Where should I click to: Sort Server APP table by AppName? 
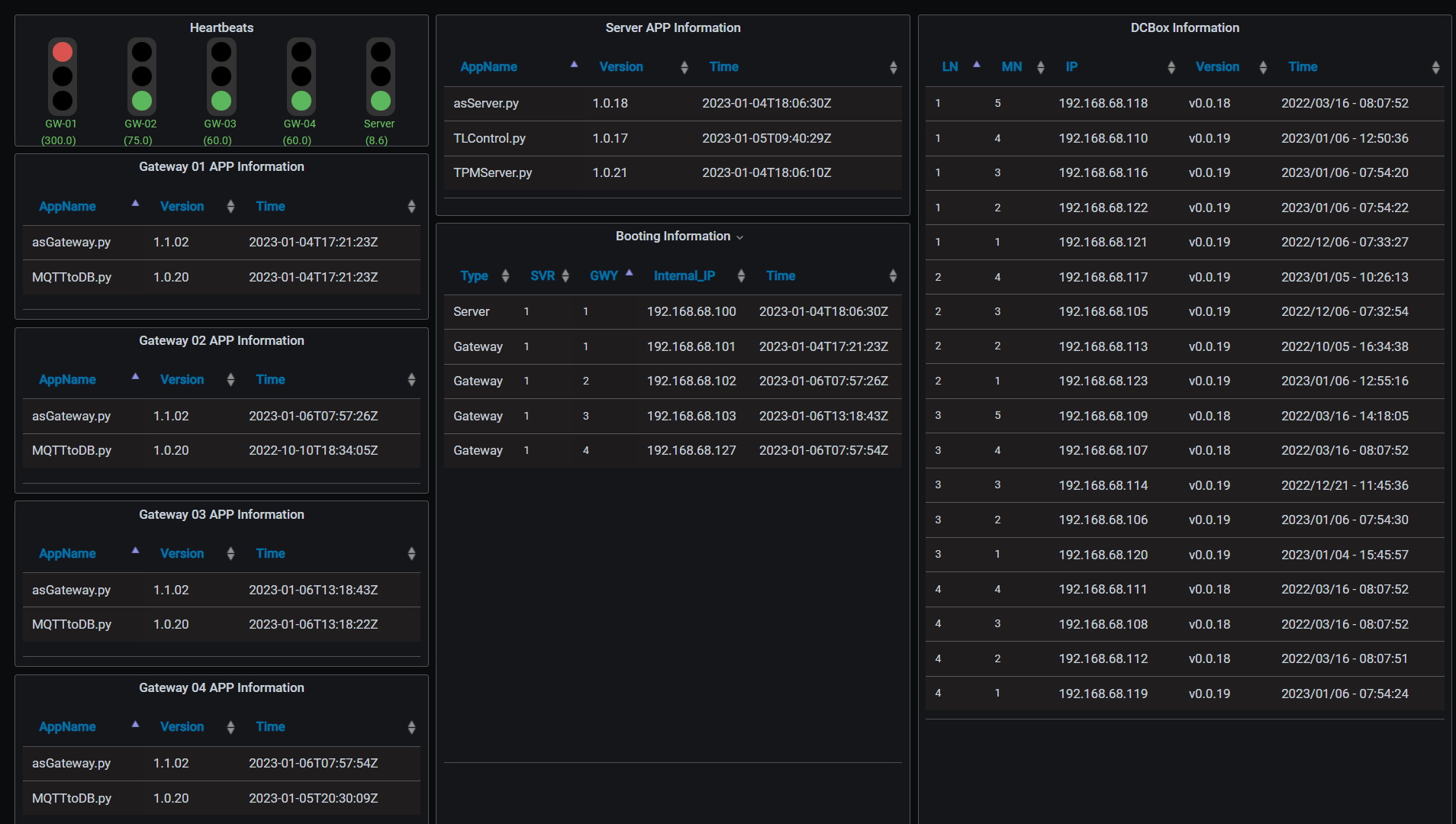[x=488, y=67]
